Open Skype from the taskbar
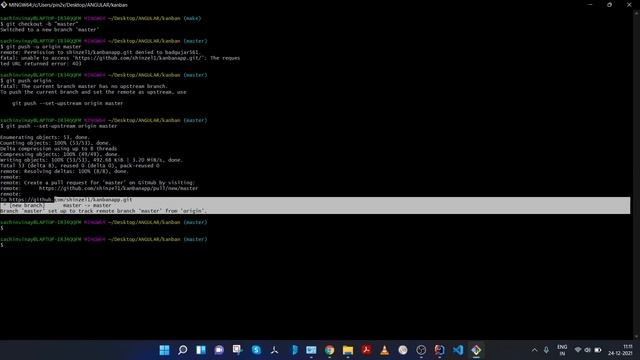The image size is (640, 360). [x=256, y=350]
